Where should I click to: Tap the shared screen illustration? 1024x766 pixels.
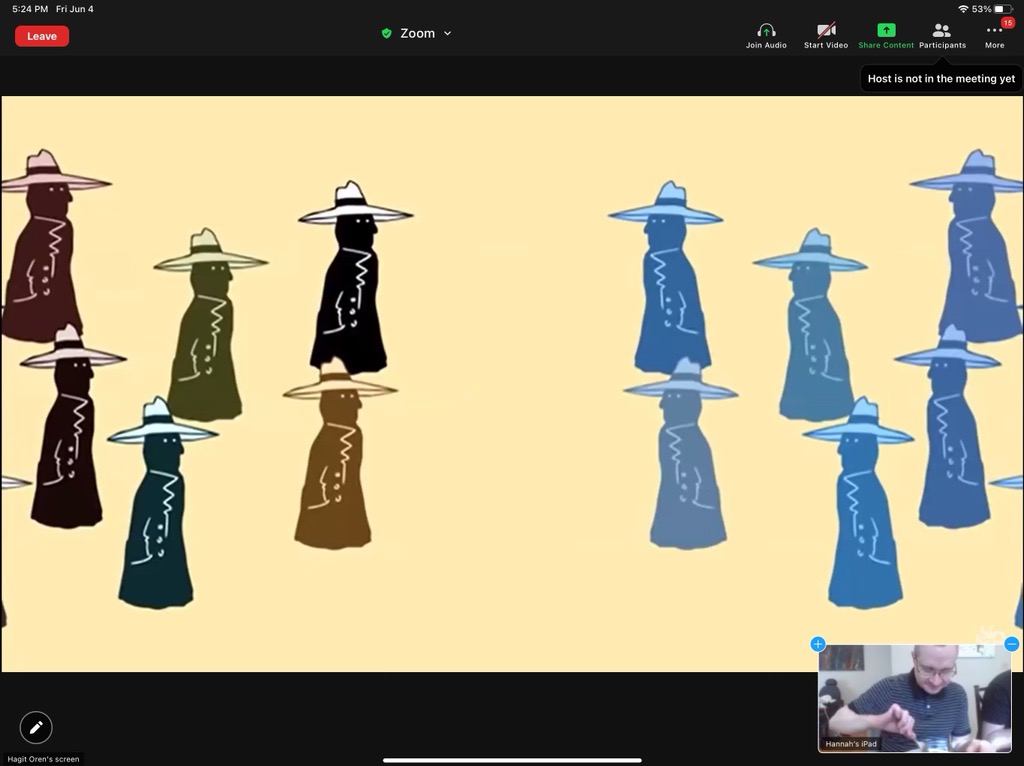point(512,384)
